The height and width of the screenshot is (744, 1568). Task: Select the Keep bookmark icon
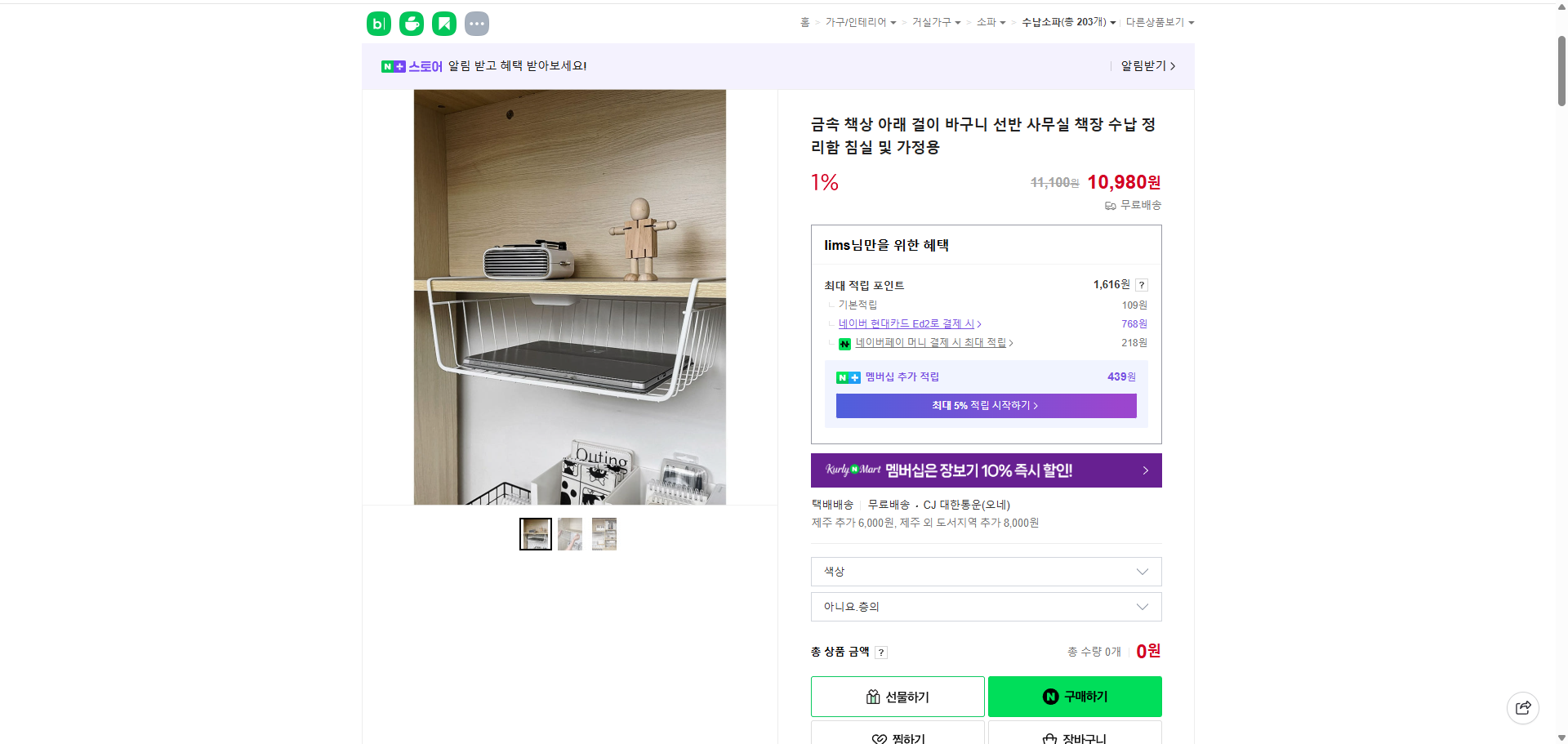[443, 24]
